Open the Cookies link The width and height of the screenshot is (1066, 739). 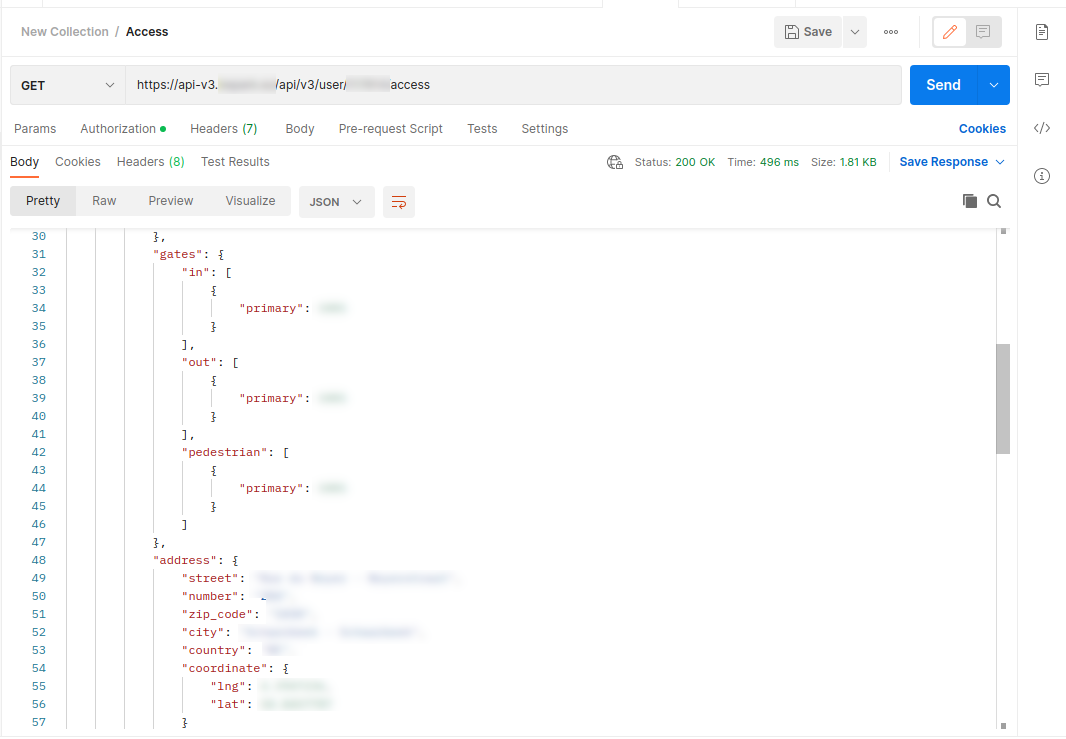click(982, 129)
